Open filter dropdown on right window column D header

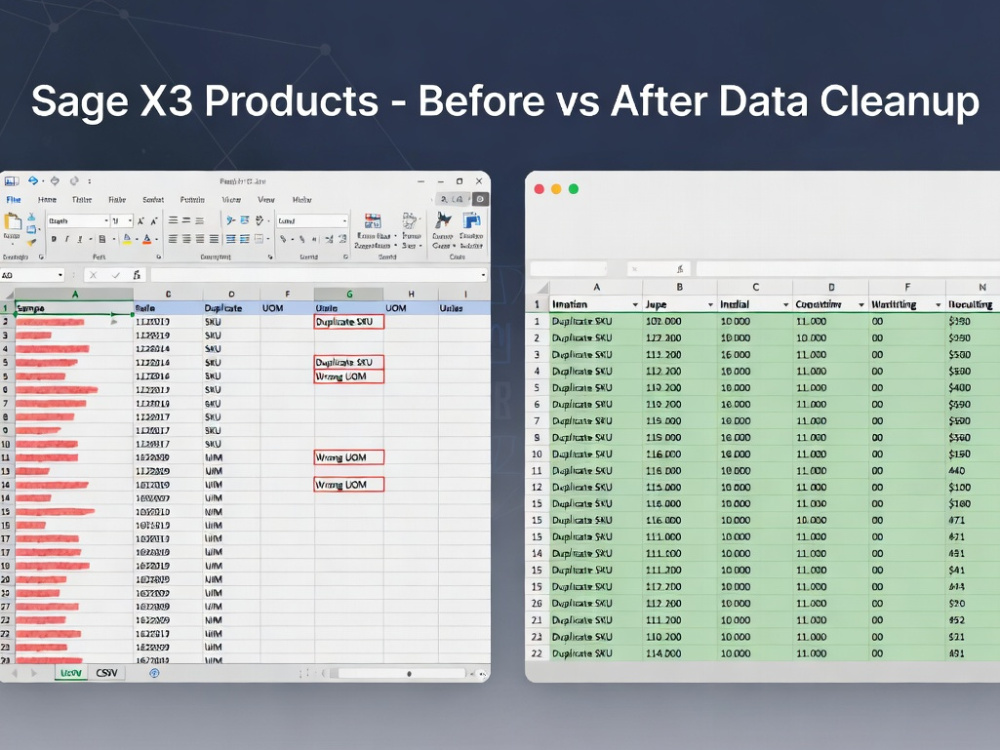861,305
